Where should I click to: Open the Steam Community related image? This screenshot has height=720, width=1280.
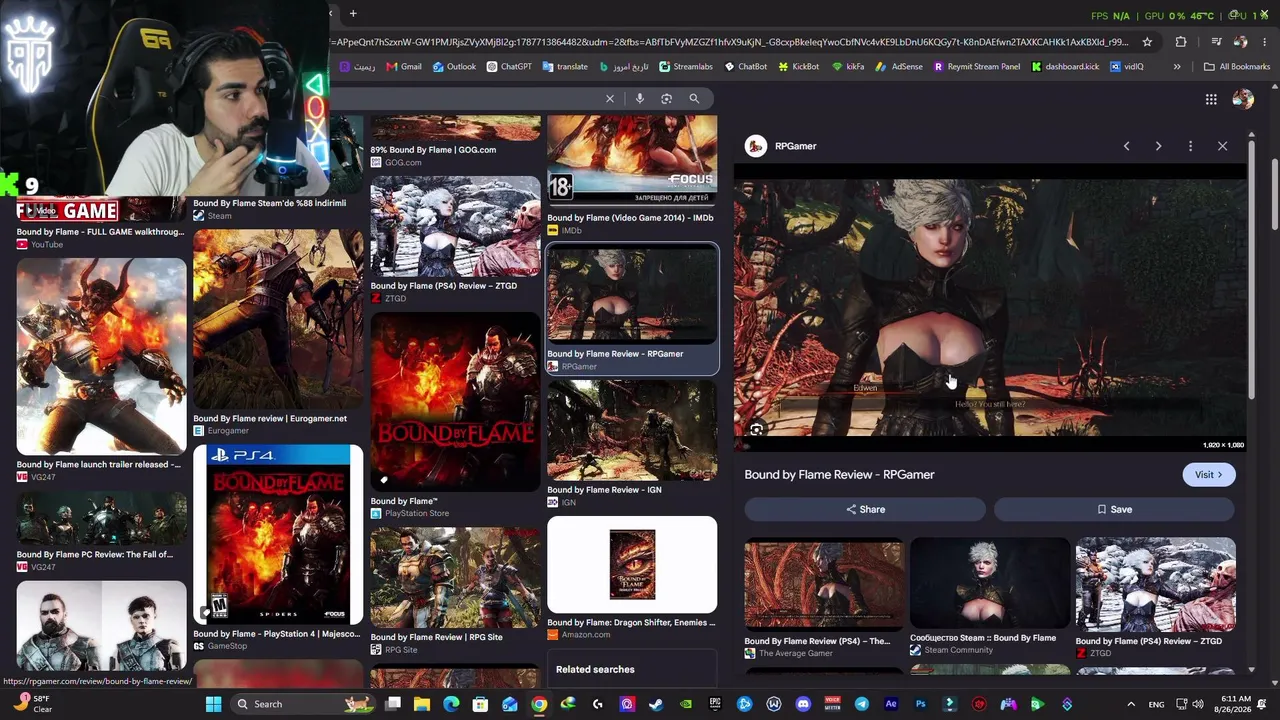point(990,583)
